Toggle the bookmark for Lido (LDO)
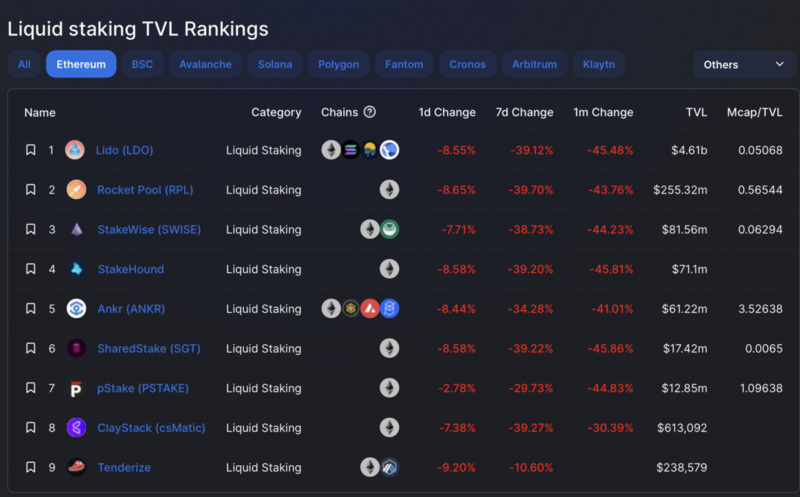Image resolution: width=800 pixels, height=497 pixels. (31, 150)
